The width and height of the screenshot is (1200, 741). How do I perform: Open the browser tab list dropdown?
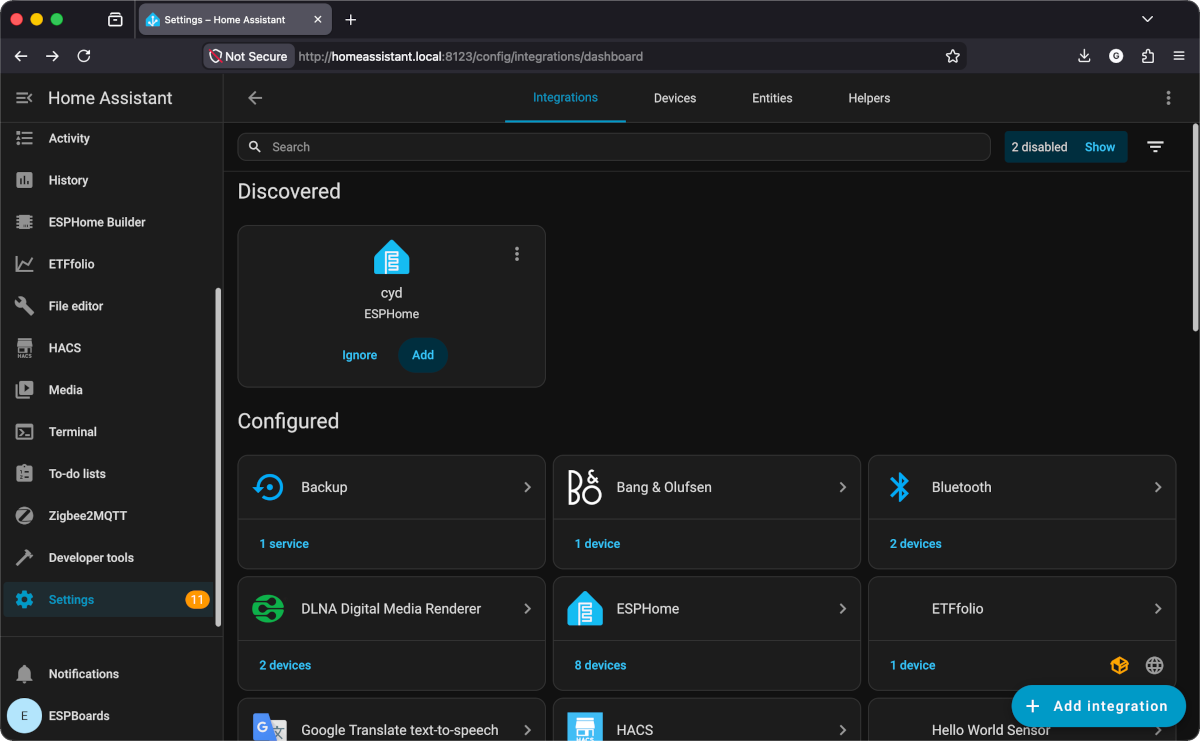click(1148, 19)
